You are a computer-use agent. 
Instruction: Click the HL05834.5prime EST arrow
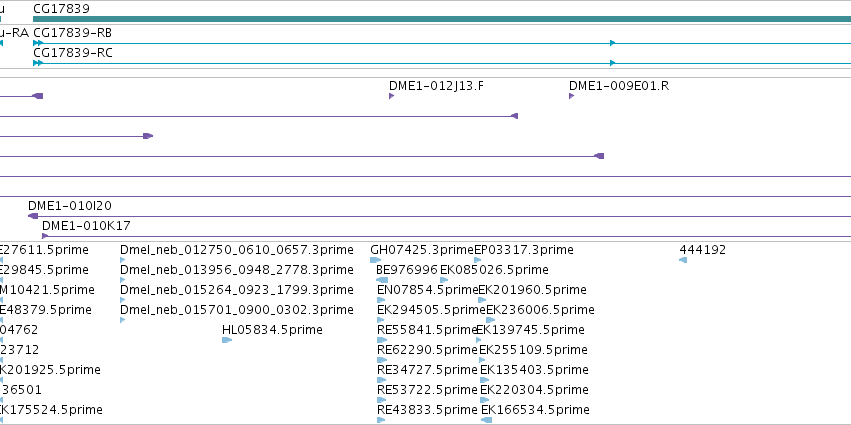point(227,340)
